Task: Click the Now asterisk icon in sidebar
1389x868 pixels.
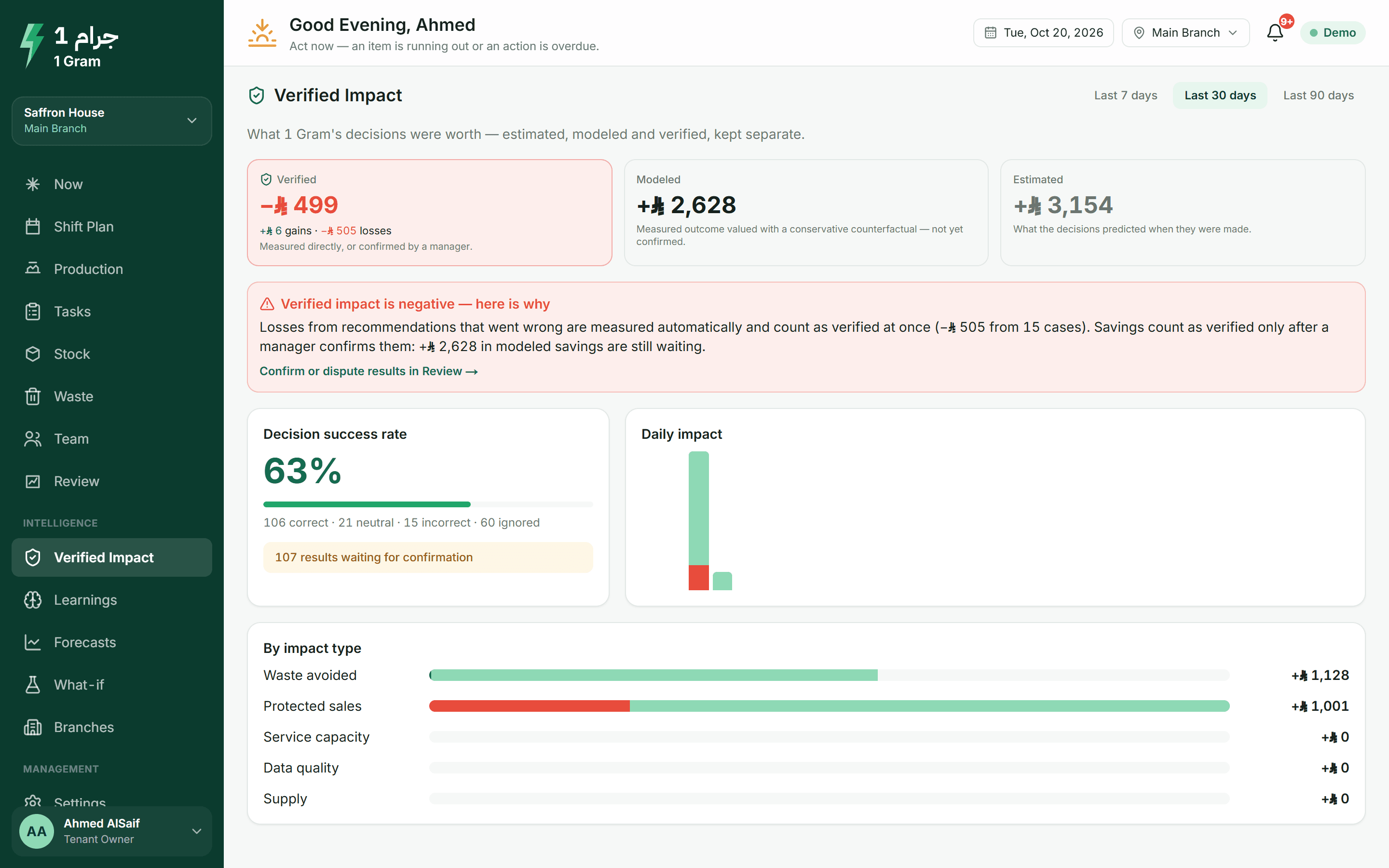Action: 33,184
